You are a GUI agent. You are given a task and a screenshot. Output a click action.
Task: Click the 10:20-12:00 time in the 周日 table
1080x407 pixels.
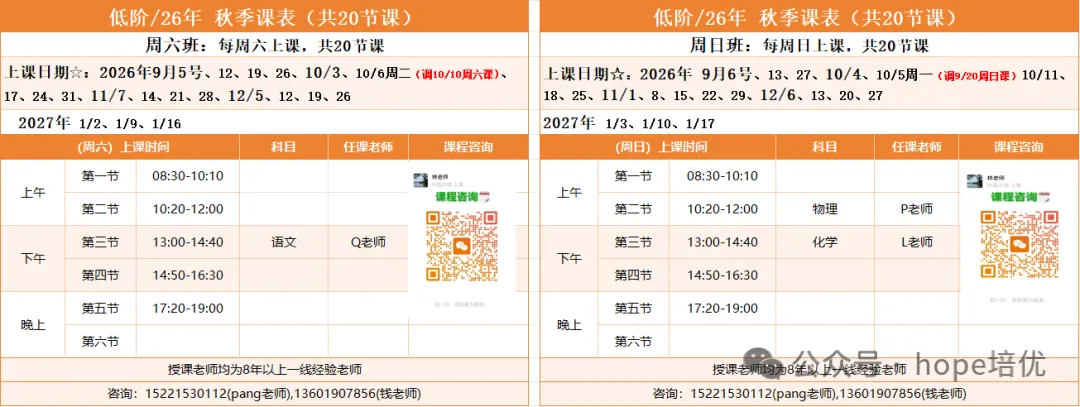pyautogui.click(x=722, y=209)
